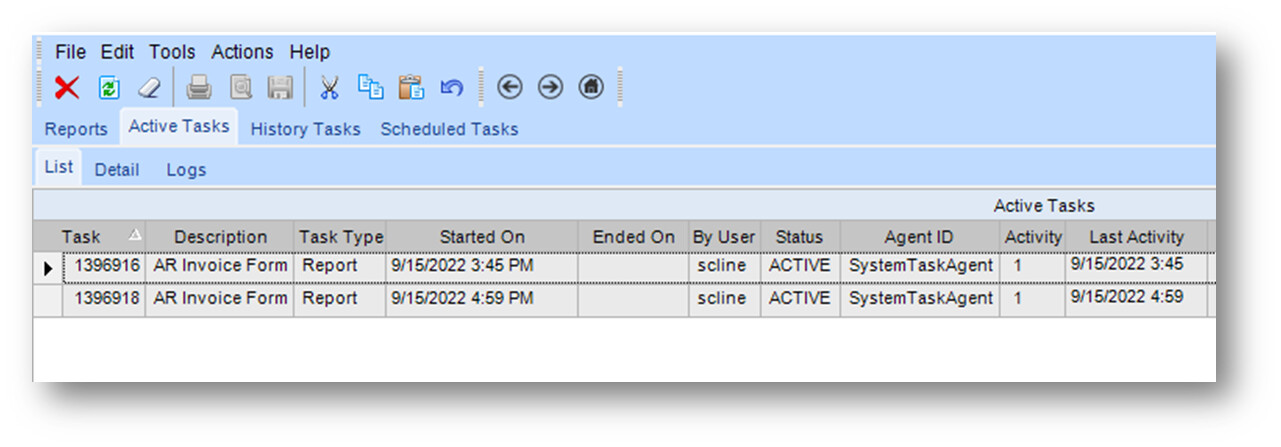1281x447 pixels.
Task: Click the row selector arrow for task 1396916
Action: (x=48, y=268)
